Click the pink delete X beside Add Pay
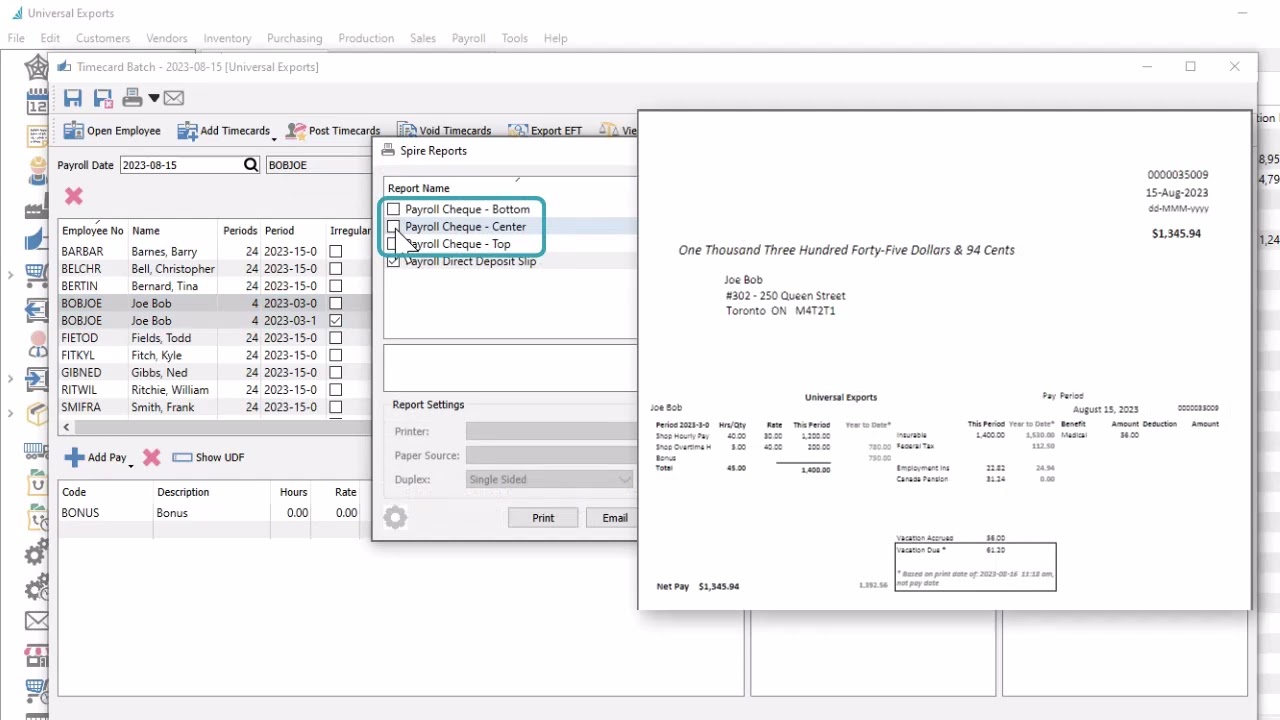The image size is (1280, 720). pos(151,457)
